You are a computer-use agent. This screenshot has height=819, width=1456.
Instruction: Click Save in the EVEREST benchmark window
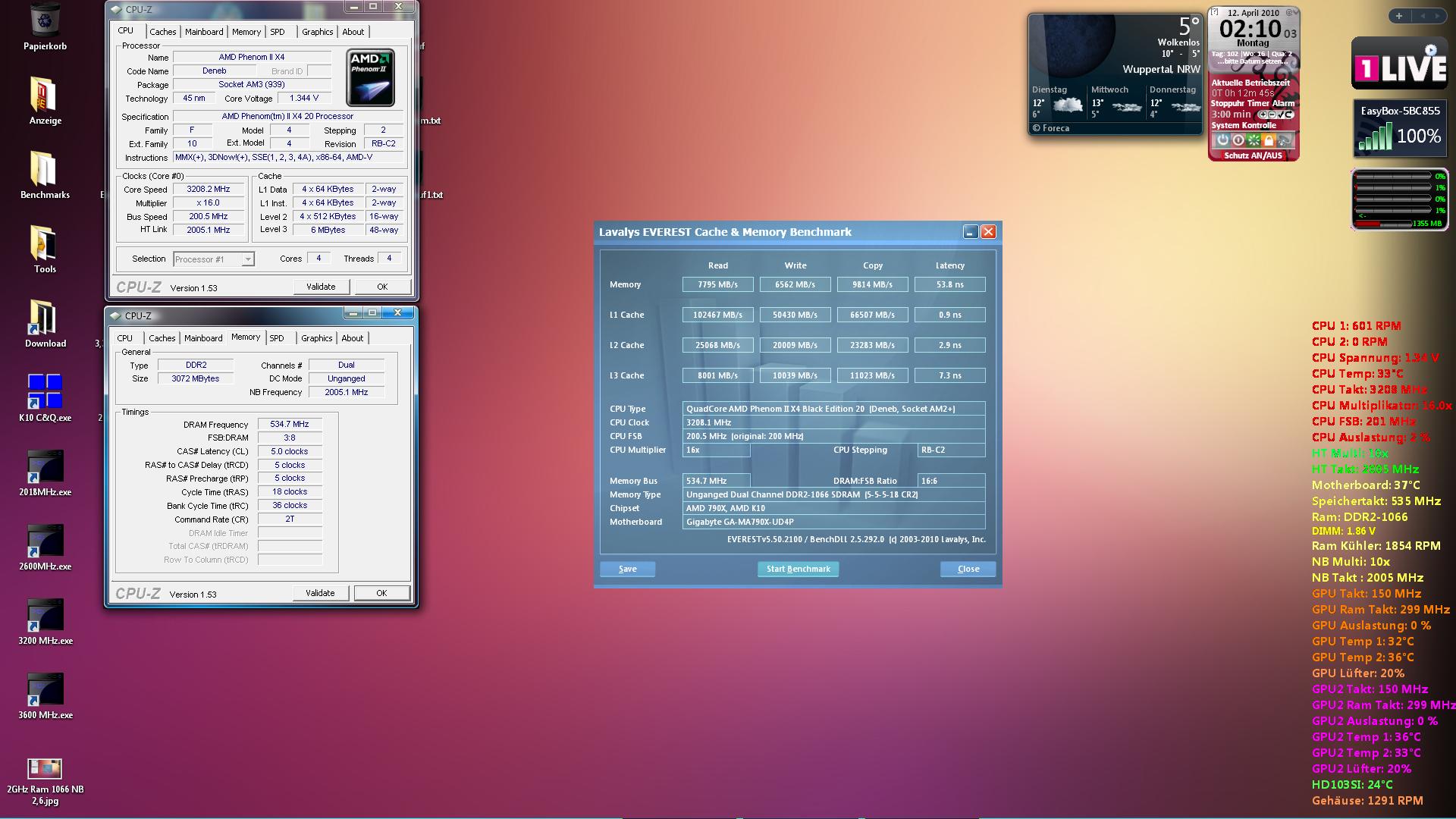627,569
